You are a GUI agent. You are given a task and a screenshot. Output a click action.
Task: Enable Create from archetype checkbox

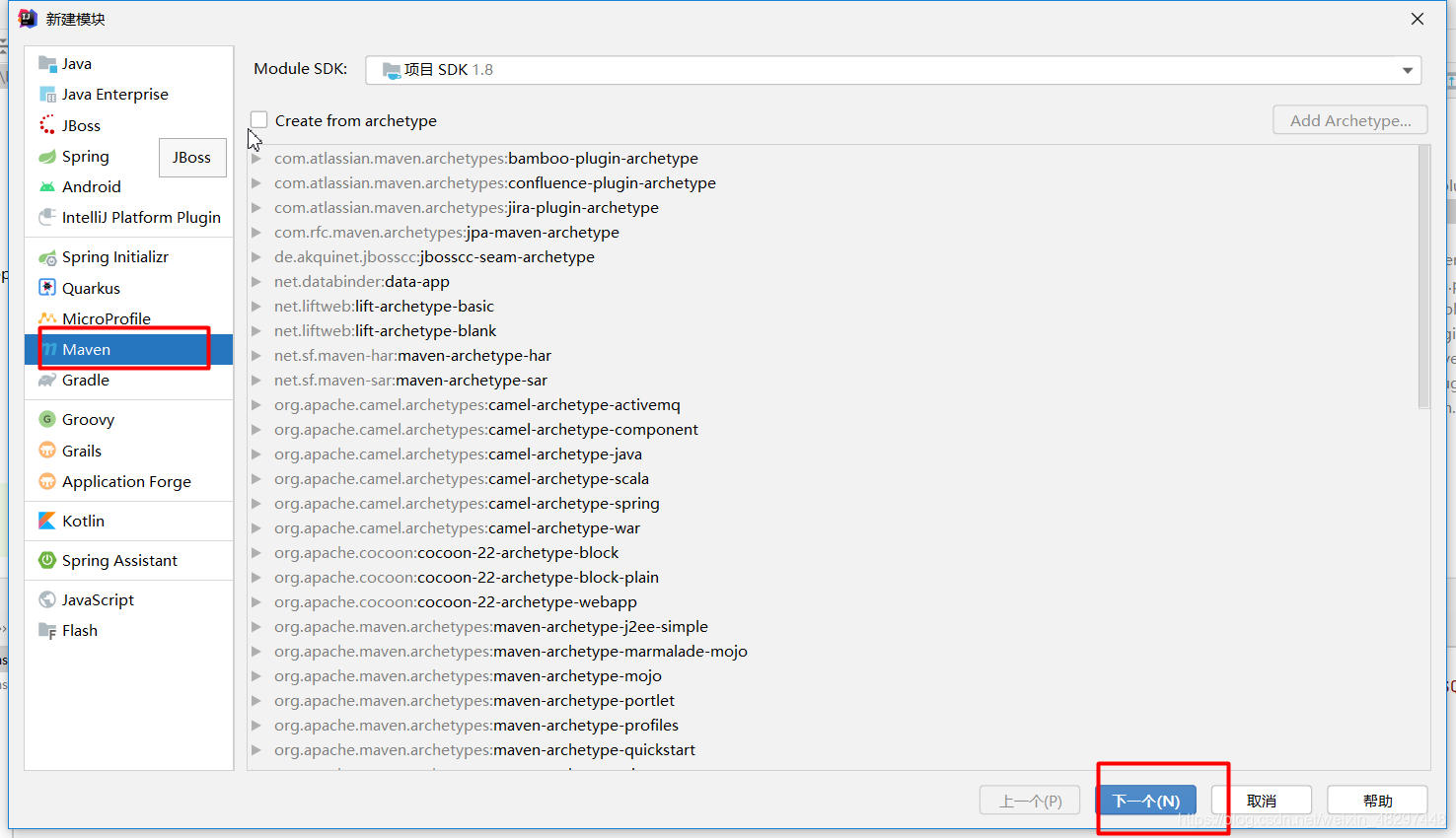click(259, 120)
